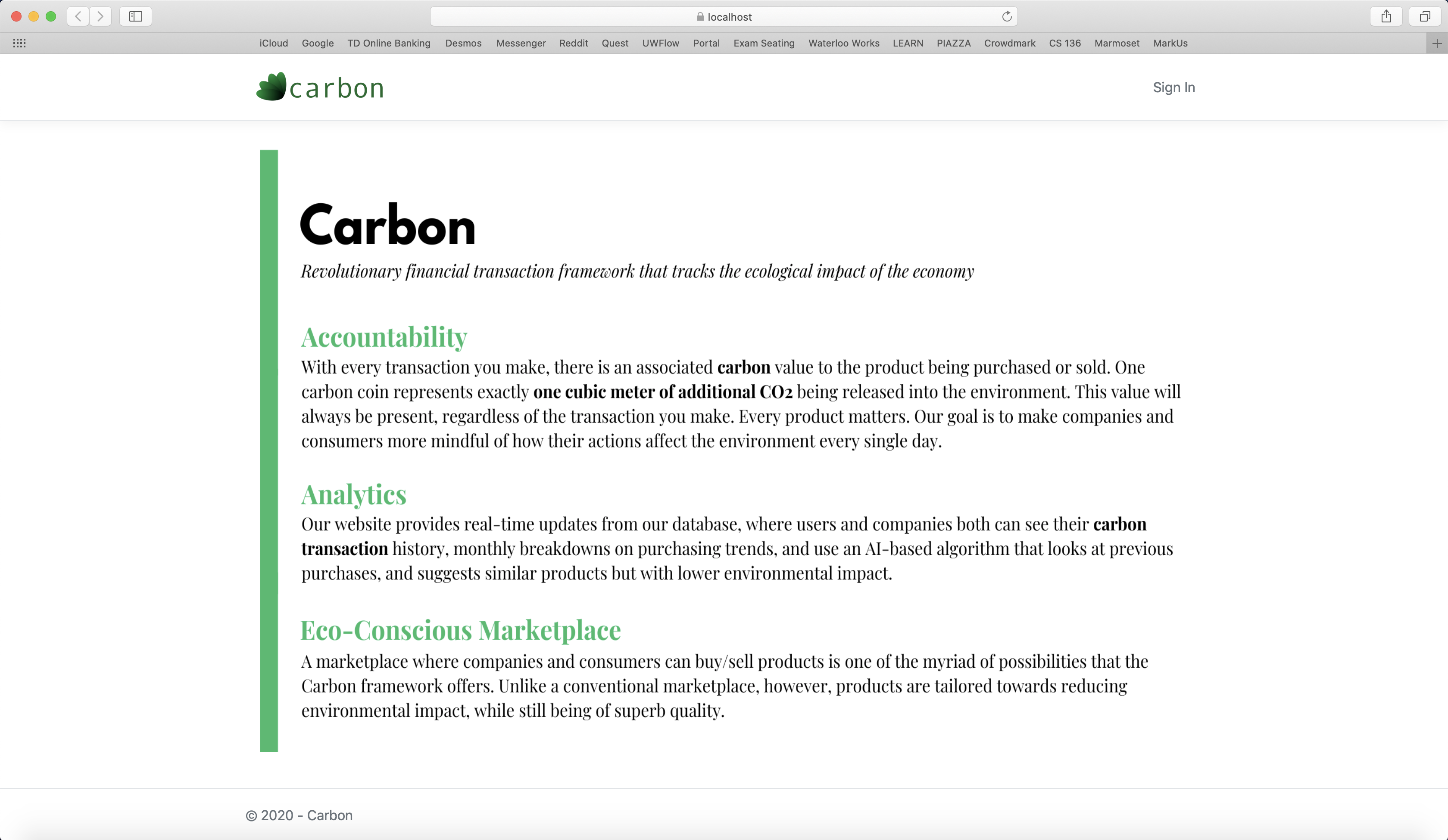Select the Google bookmark
This screenshot has height=840, width=1448.
(318, 43)
